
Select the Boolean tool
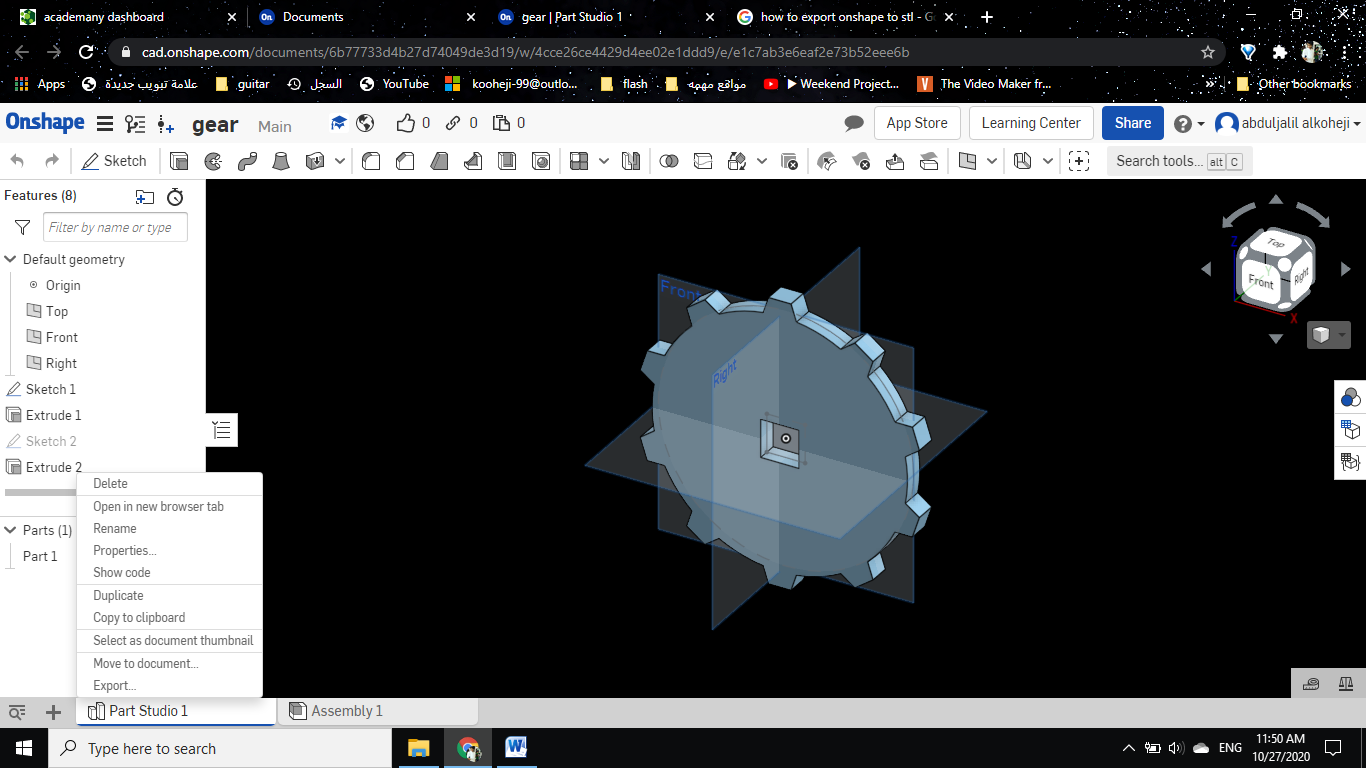669,161
